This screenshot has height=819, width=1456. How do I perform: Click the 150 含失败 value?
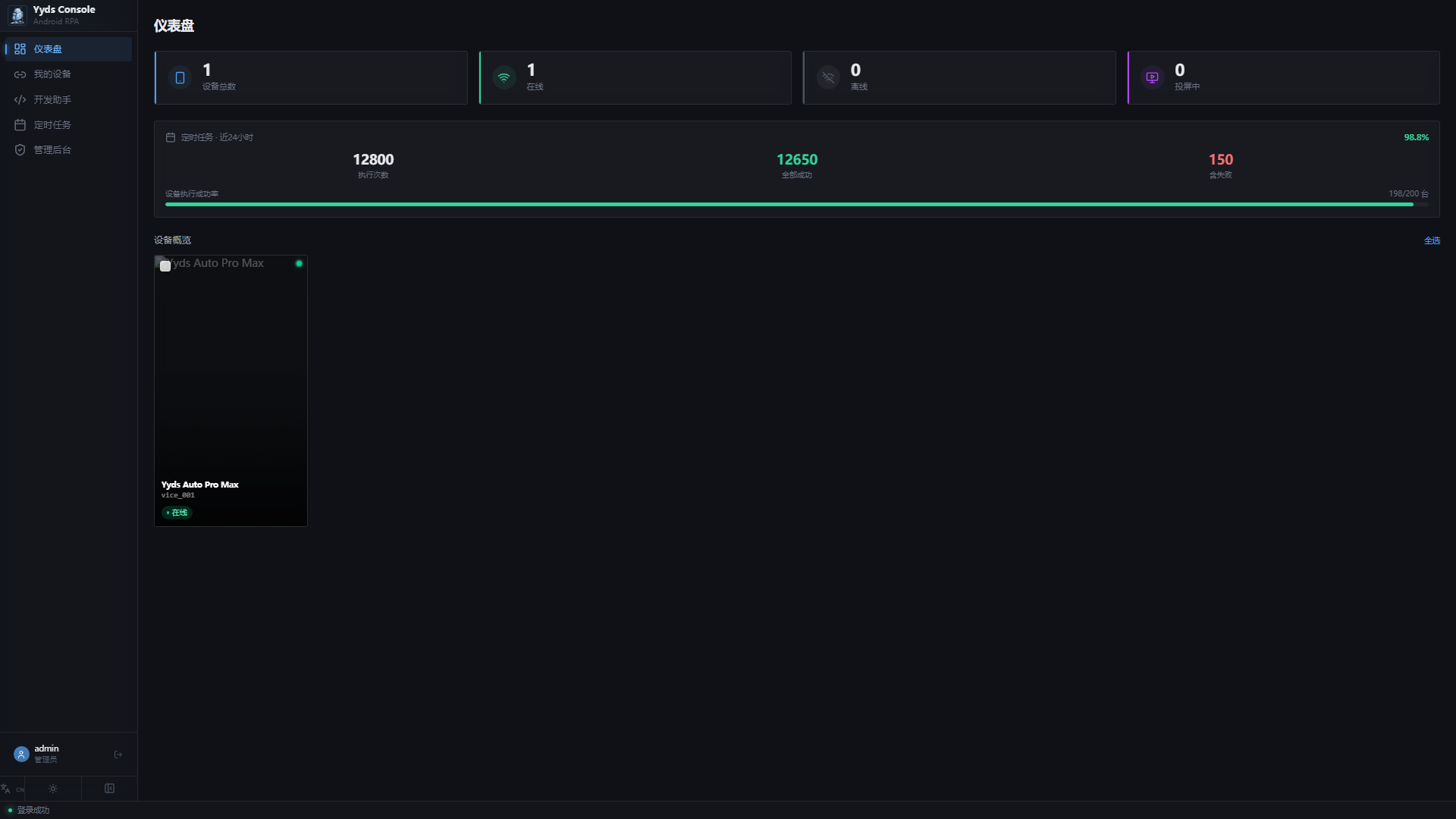pos(1221,159)
